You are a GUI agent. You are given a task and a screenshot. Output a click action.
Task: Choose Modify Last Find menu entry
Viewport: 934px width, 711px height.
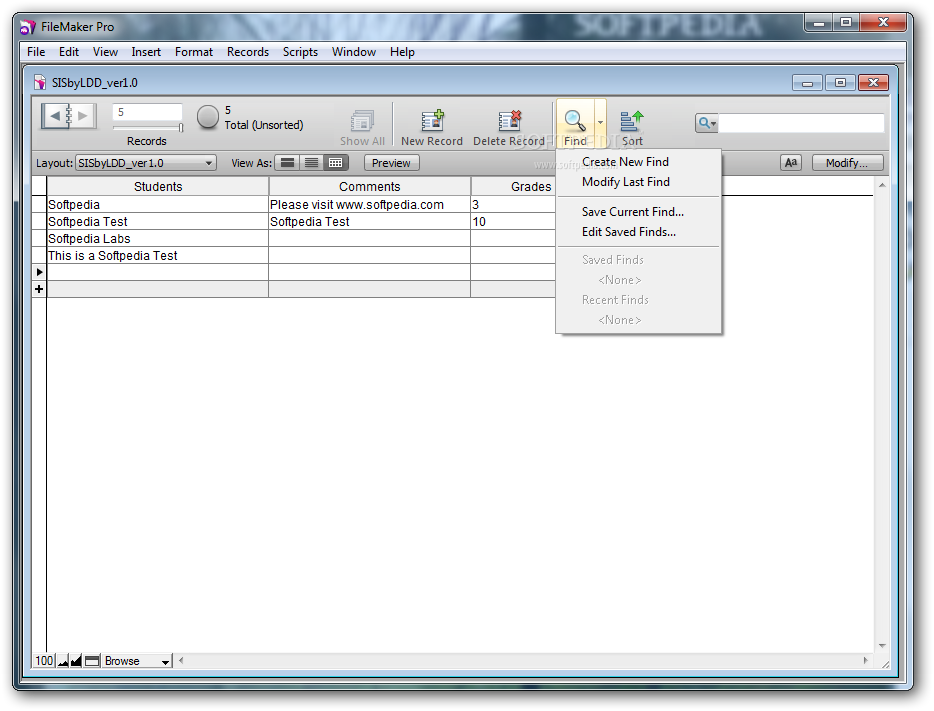pyautogui.click(x=626, y=182)
